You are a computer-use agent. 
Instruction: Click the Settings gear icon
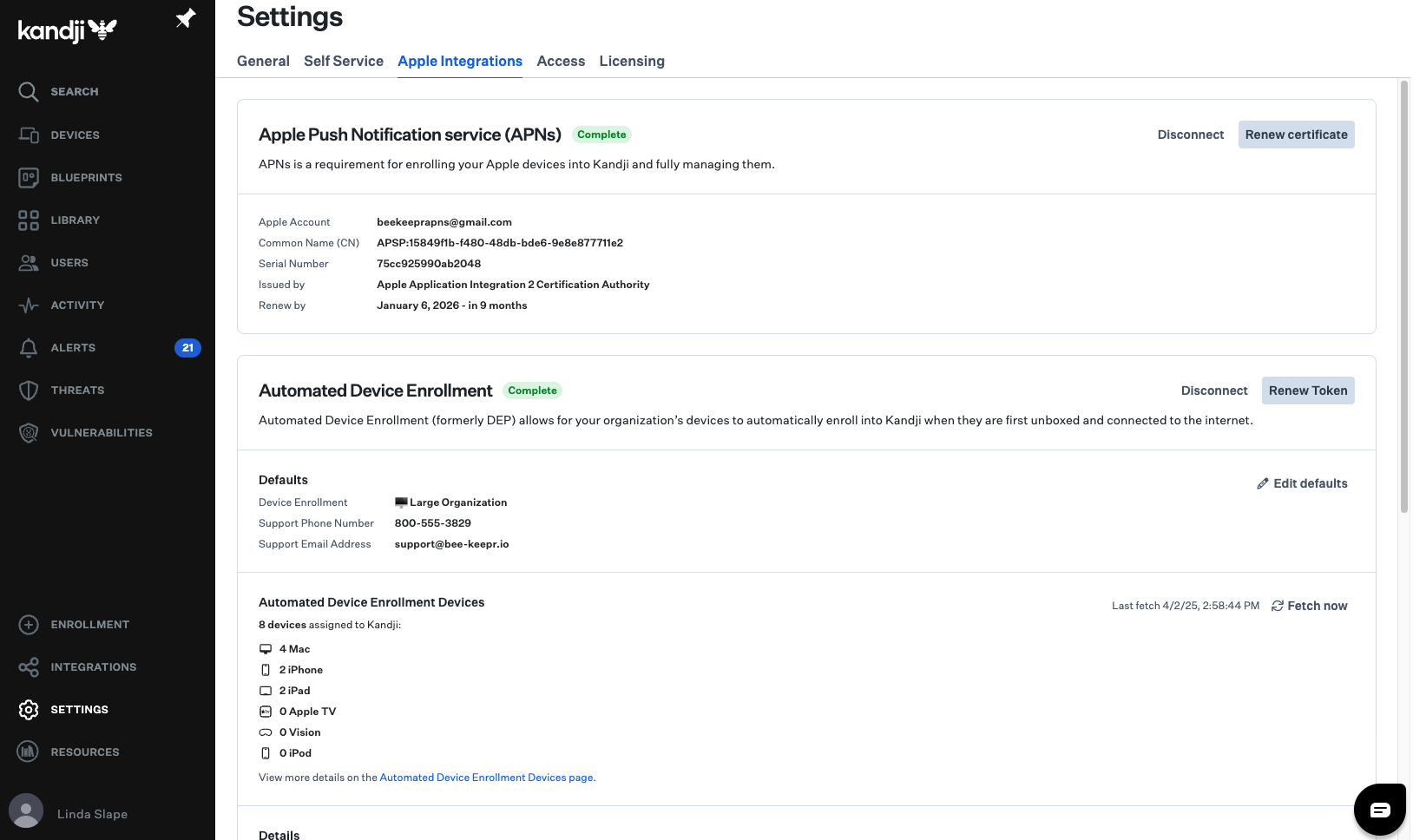tap(29, 710)
